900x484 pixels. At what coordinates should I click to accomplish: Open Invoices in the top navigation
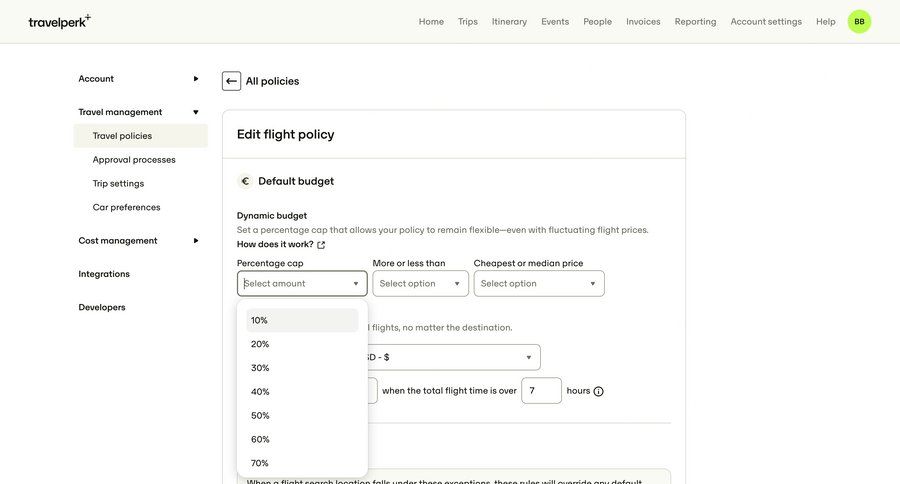[x=643, y=21]
